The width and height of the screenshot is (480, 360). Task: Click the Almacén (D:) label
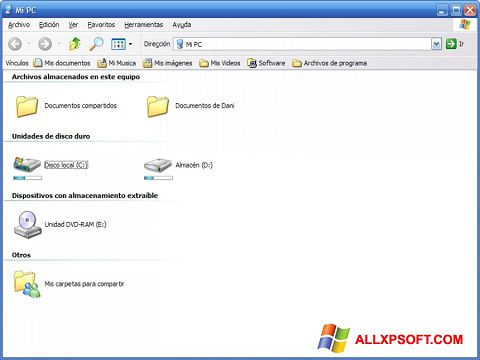pos(194,165)
